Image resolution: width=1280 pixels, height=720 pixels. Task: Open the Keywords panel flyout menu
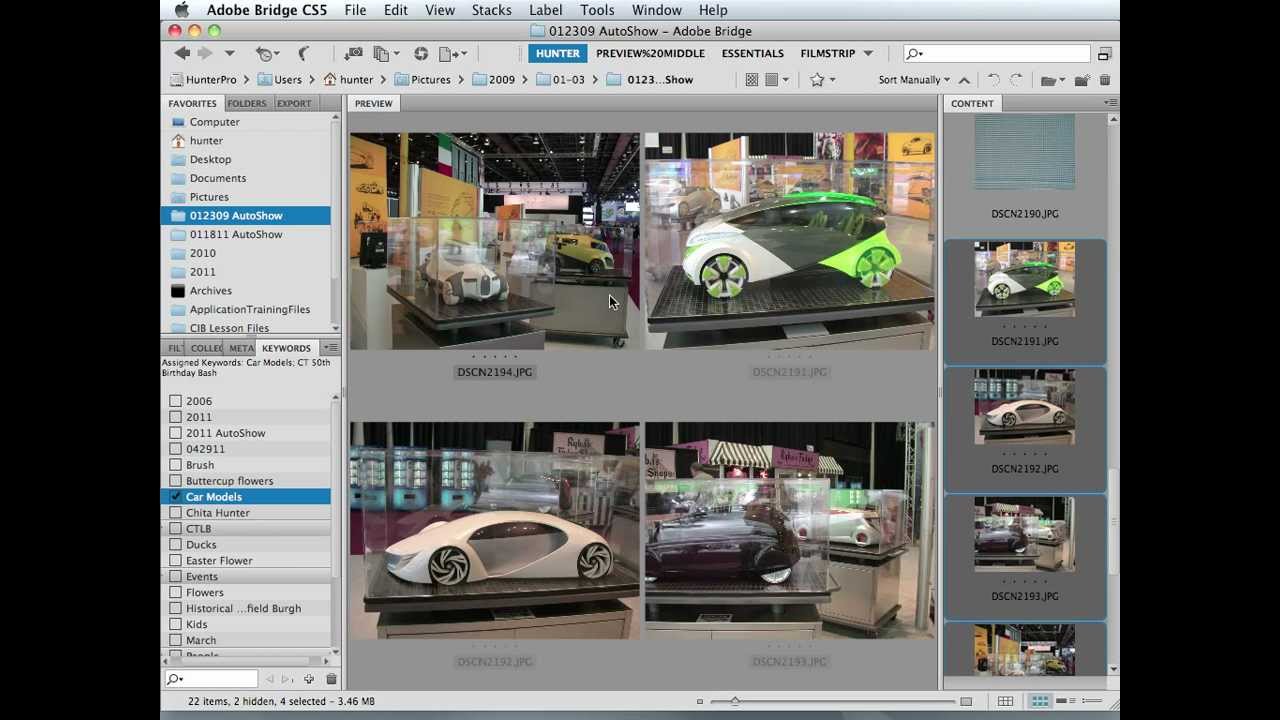tap(331, 348)
